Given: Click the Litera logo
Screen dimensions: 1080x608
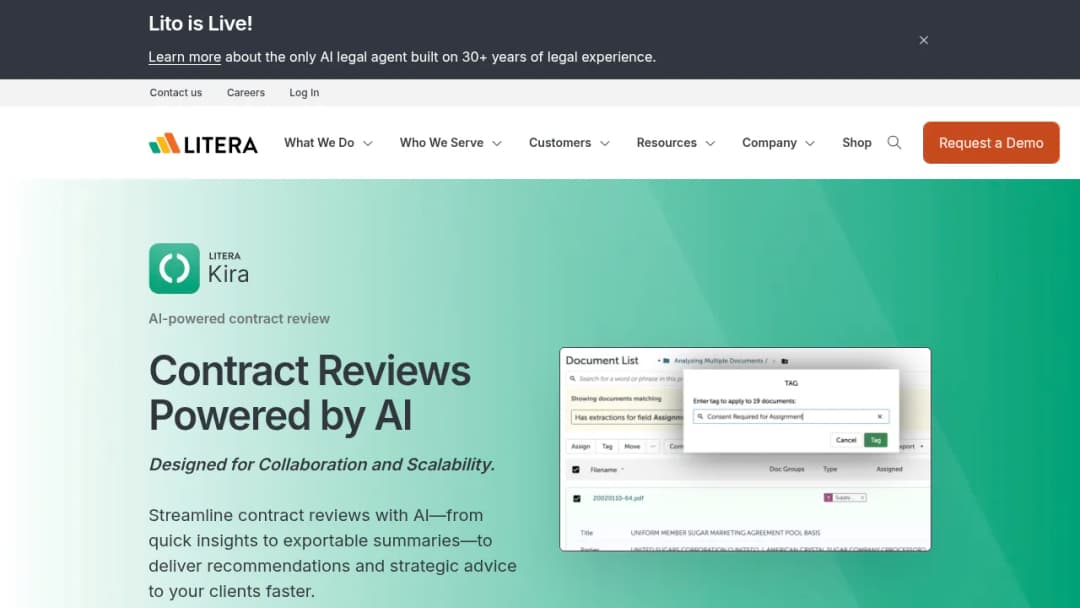Looking at the screenshot, I should coord(203,143).
